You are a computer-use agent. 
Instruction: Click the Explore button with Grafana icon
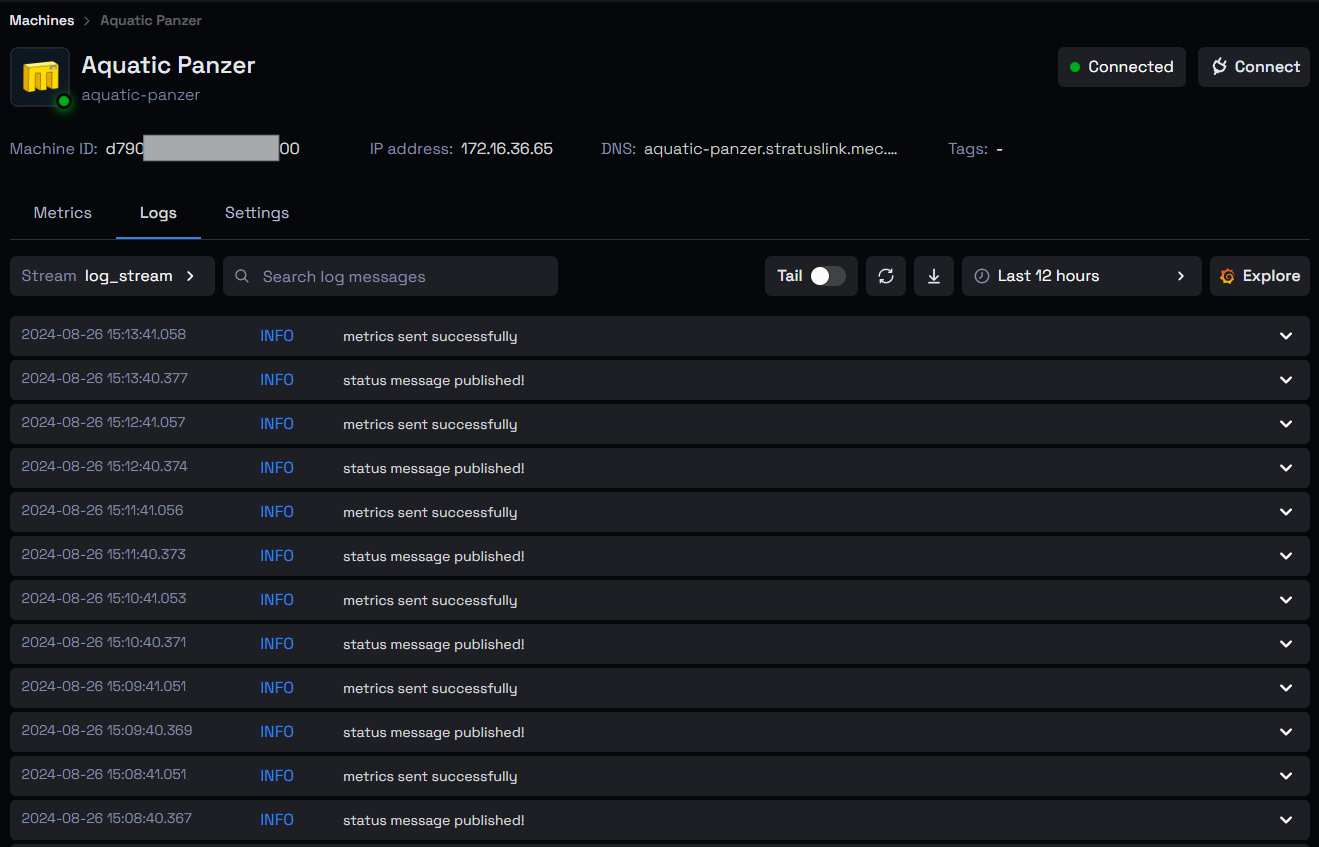click(x=1259, y=276)
